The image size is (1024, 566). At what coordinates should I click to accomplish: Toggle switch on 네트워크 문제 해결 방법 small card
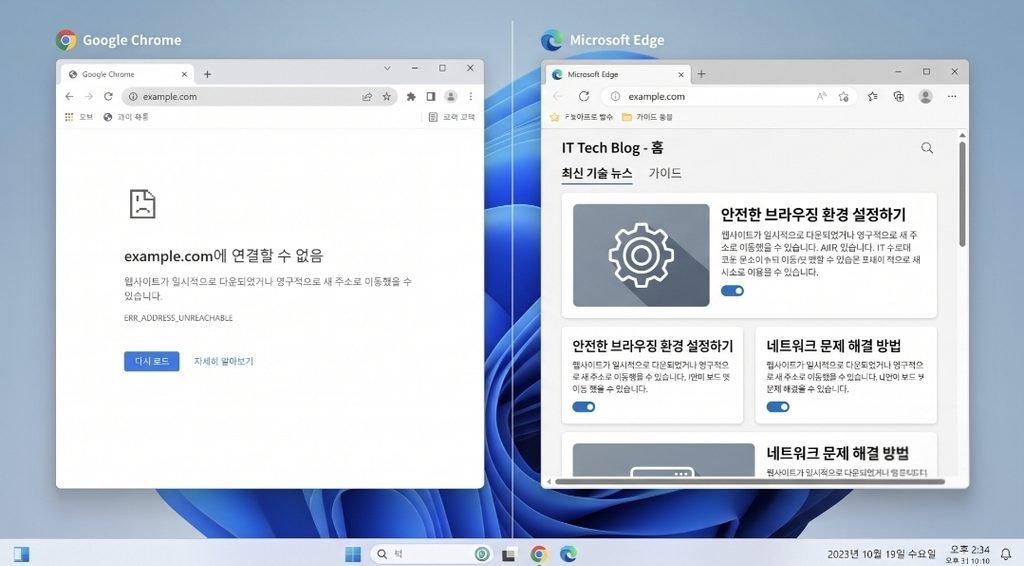tap(778, 407)
